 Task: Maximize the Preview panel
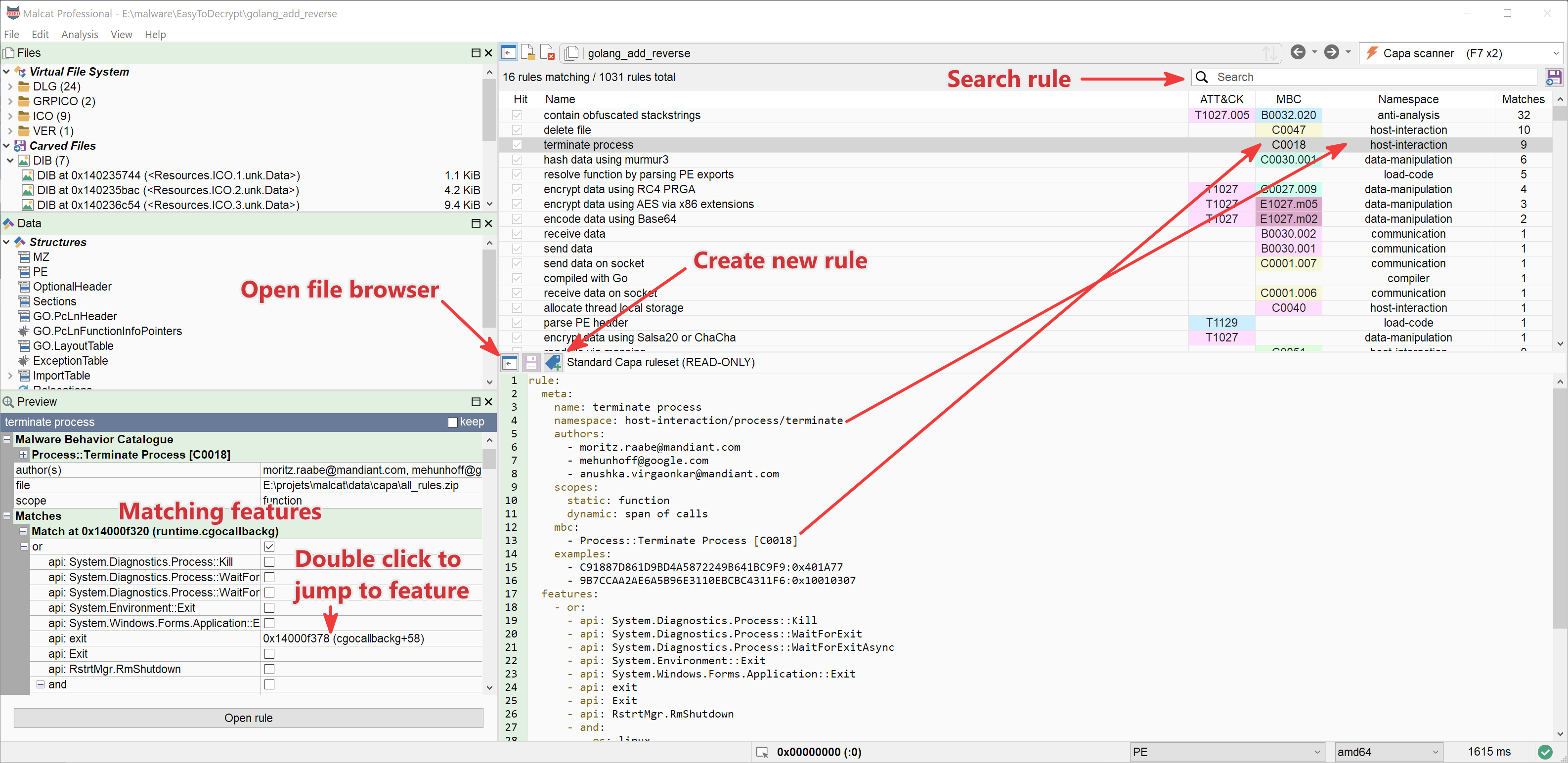[x=476, y=402]
